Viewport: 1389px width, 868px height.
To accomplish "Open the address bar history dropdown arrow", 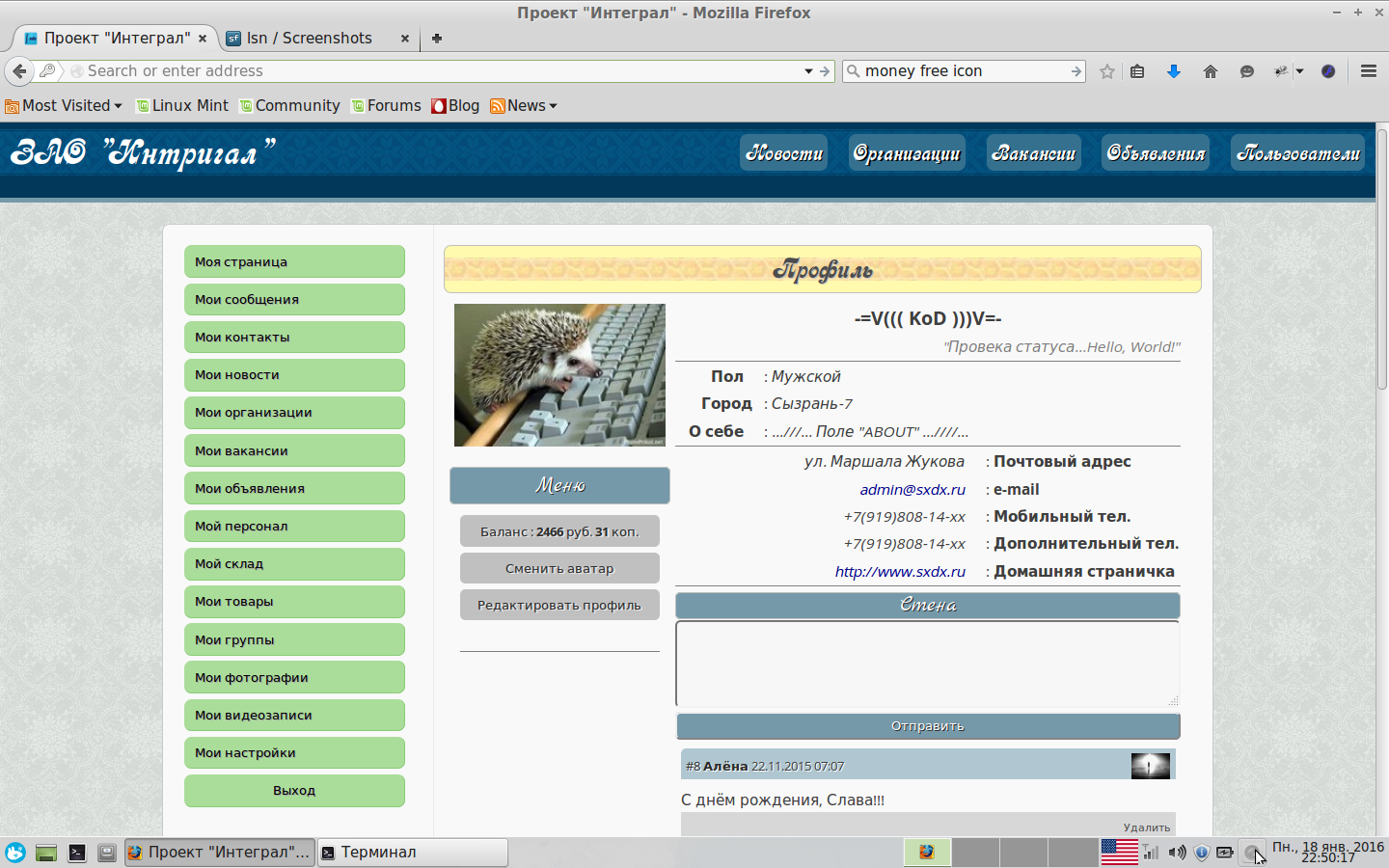I will pos(808,70).
